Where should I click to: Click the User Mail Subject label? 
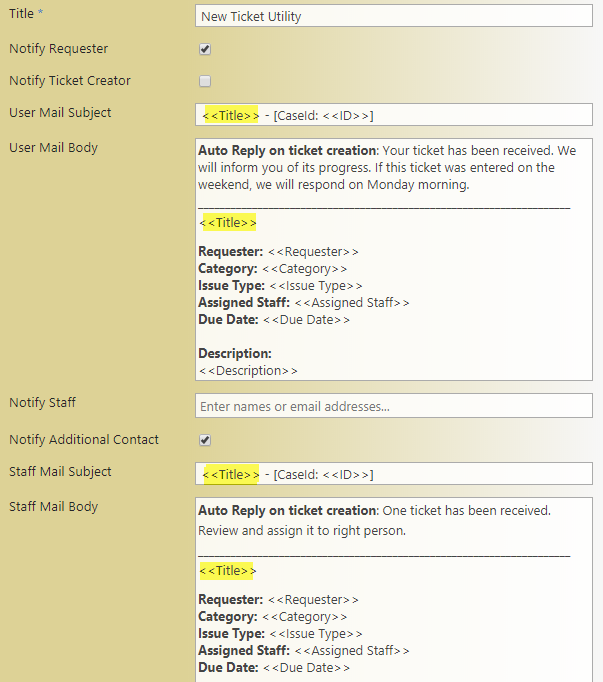[x=60, y=113]
